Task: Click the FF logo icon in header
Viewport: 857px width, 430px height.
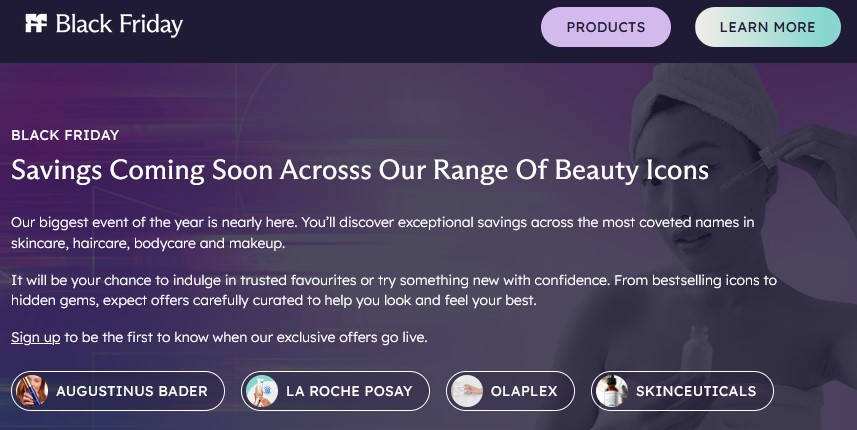Action: (36, 24)
